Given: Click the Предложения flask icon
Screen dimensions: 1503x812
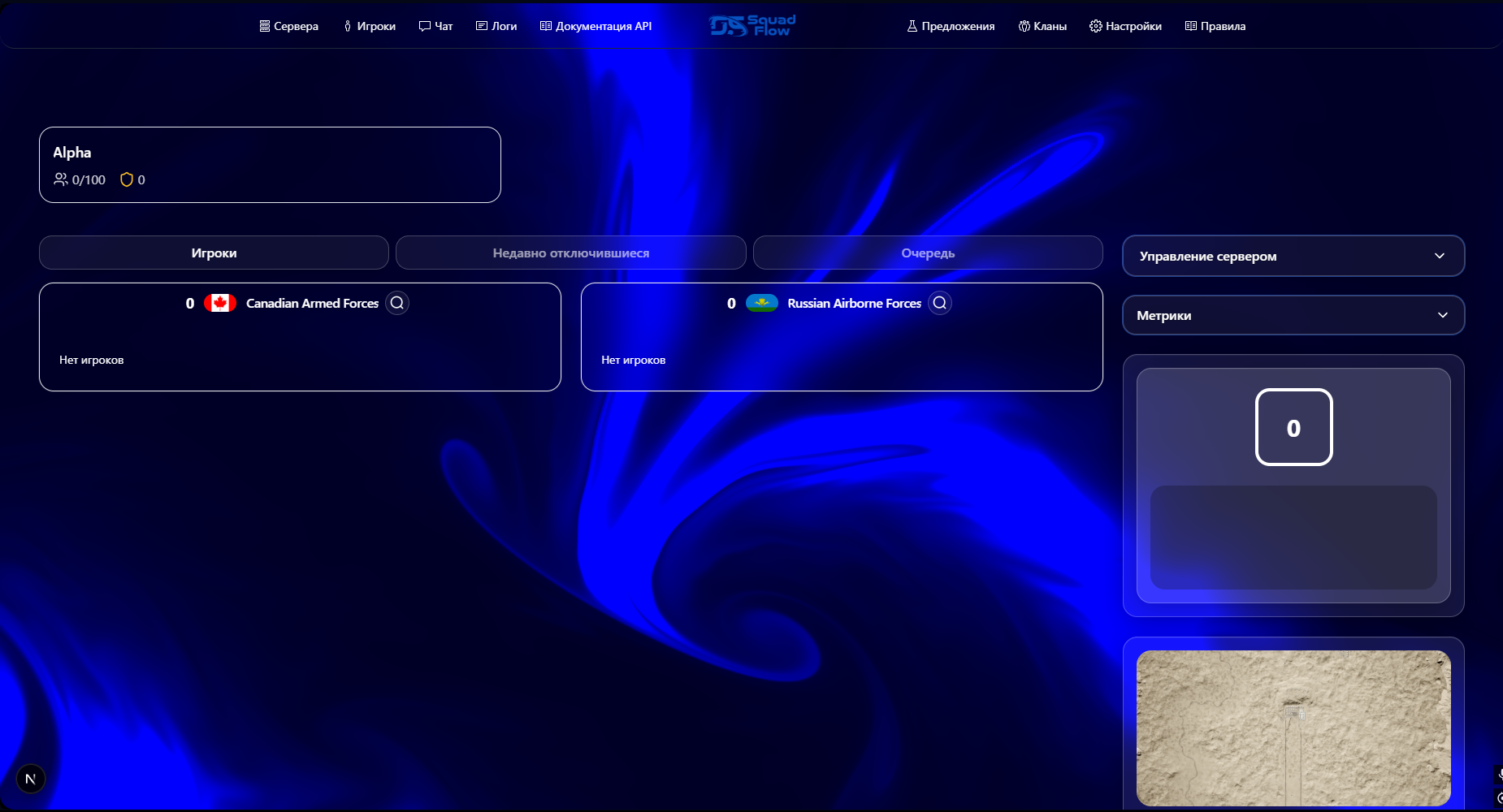Looking at the screenshot, I should (912, 25).
